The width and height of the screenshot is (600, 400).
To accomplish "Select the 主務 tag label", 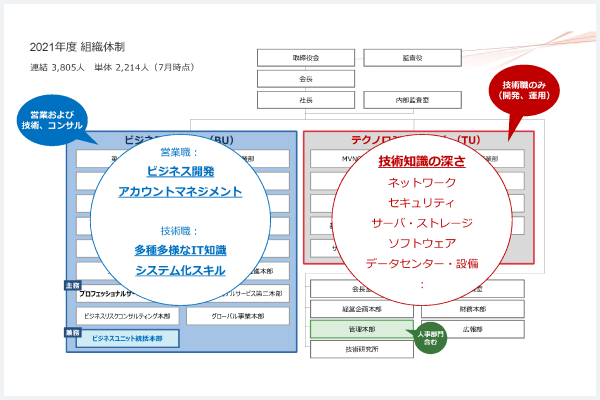I will point(70,285).
